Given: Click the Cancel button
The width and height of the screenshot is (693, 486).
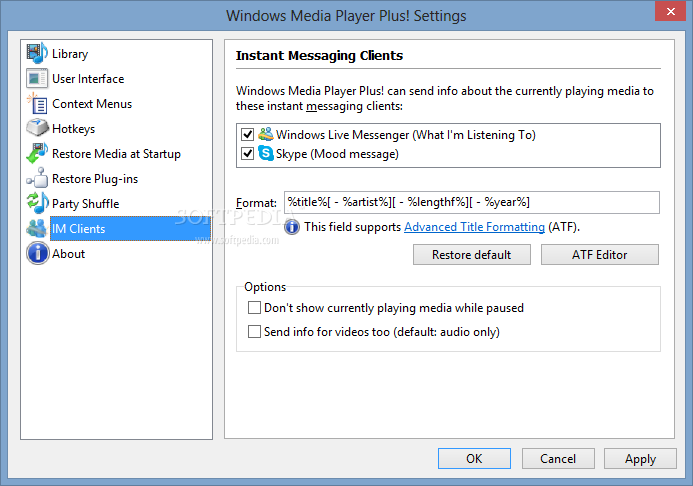Looking at the screenshot, I should 558,459.
